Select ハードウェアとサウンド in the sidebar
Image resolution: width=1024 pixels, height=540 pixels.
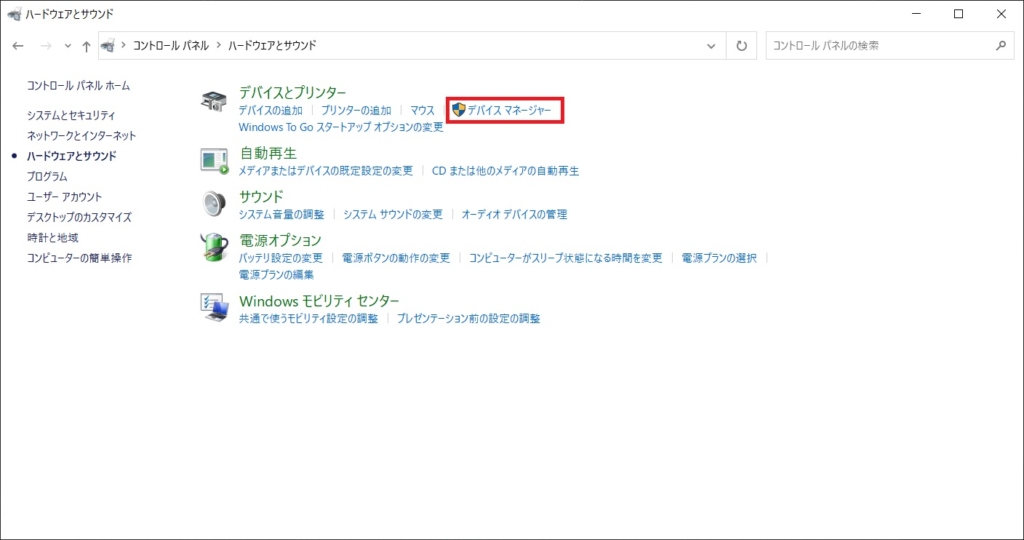(x=72, y=156)
